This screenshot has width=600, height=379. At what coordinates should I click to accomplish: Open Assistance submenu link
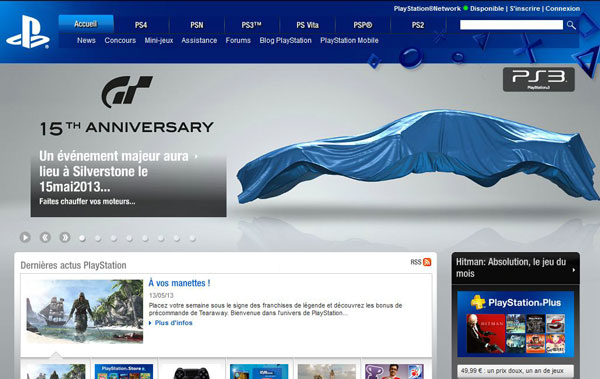pyautogui.click(x=199, y=41)
